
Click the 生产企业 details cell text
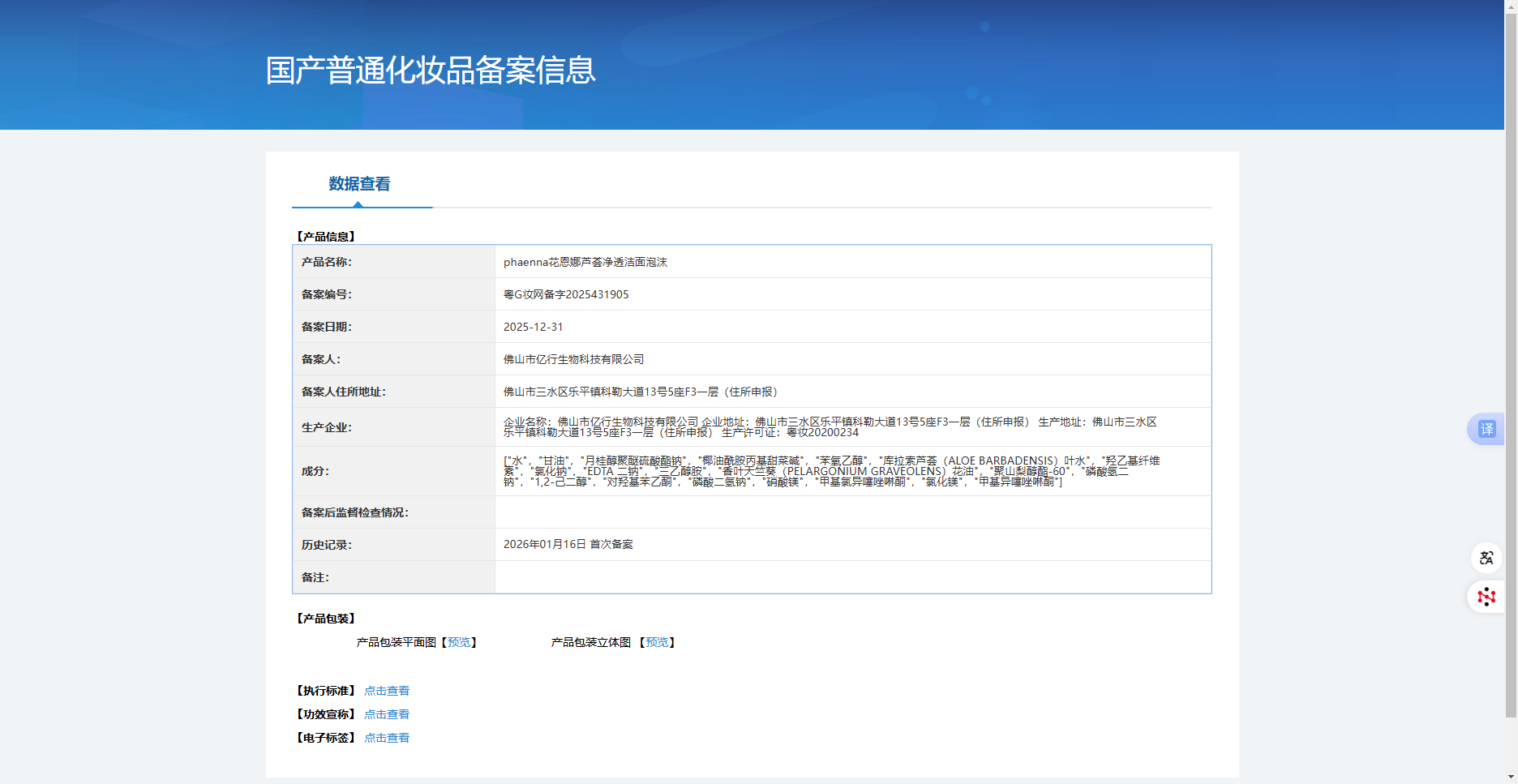pyautogui.click(x=830, y=427)
